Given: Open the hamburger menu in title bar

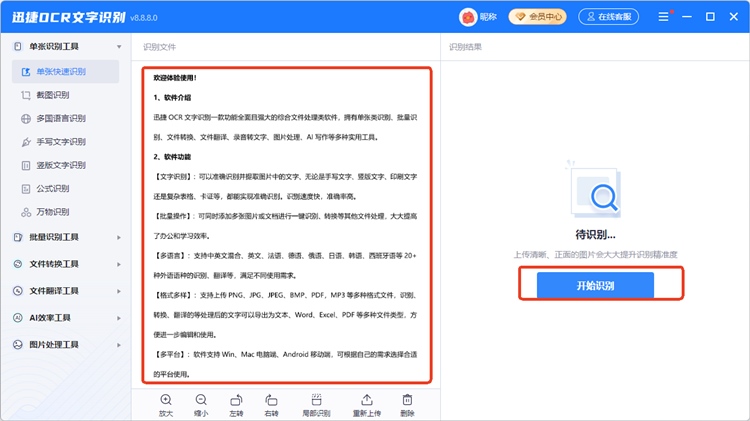Looking at the screenshot, I should click(663, 17).
